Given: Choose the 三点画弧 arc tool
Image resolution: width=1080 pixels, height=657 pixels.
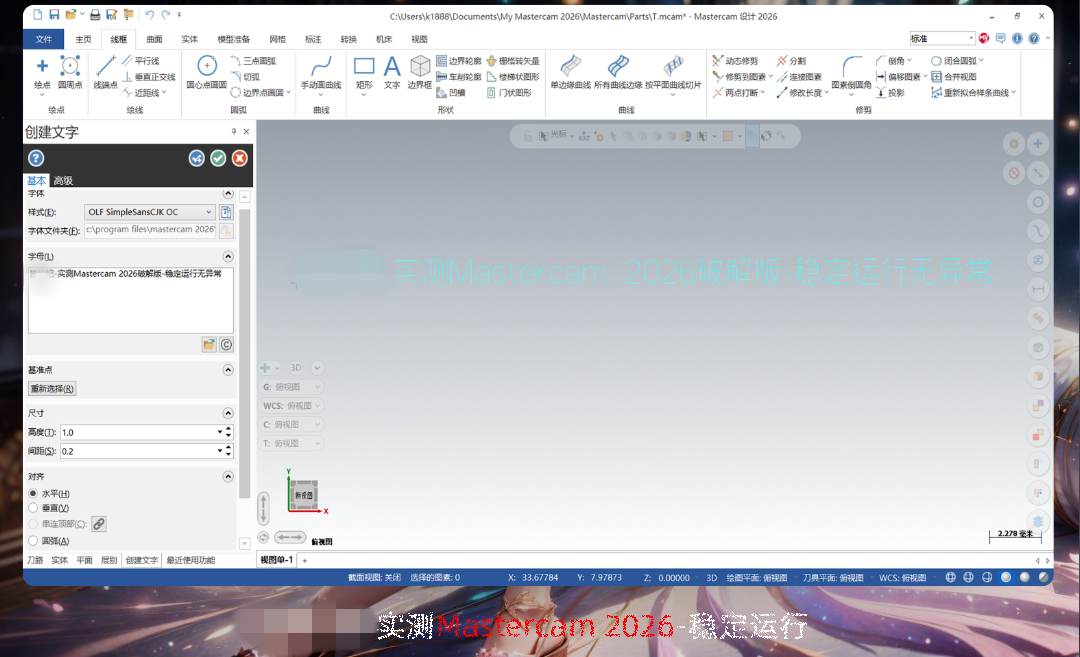Looking at the screenshot, I should point(253,61).
